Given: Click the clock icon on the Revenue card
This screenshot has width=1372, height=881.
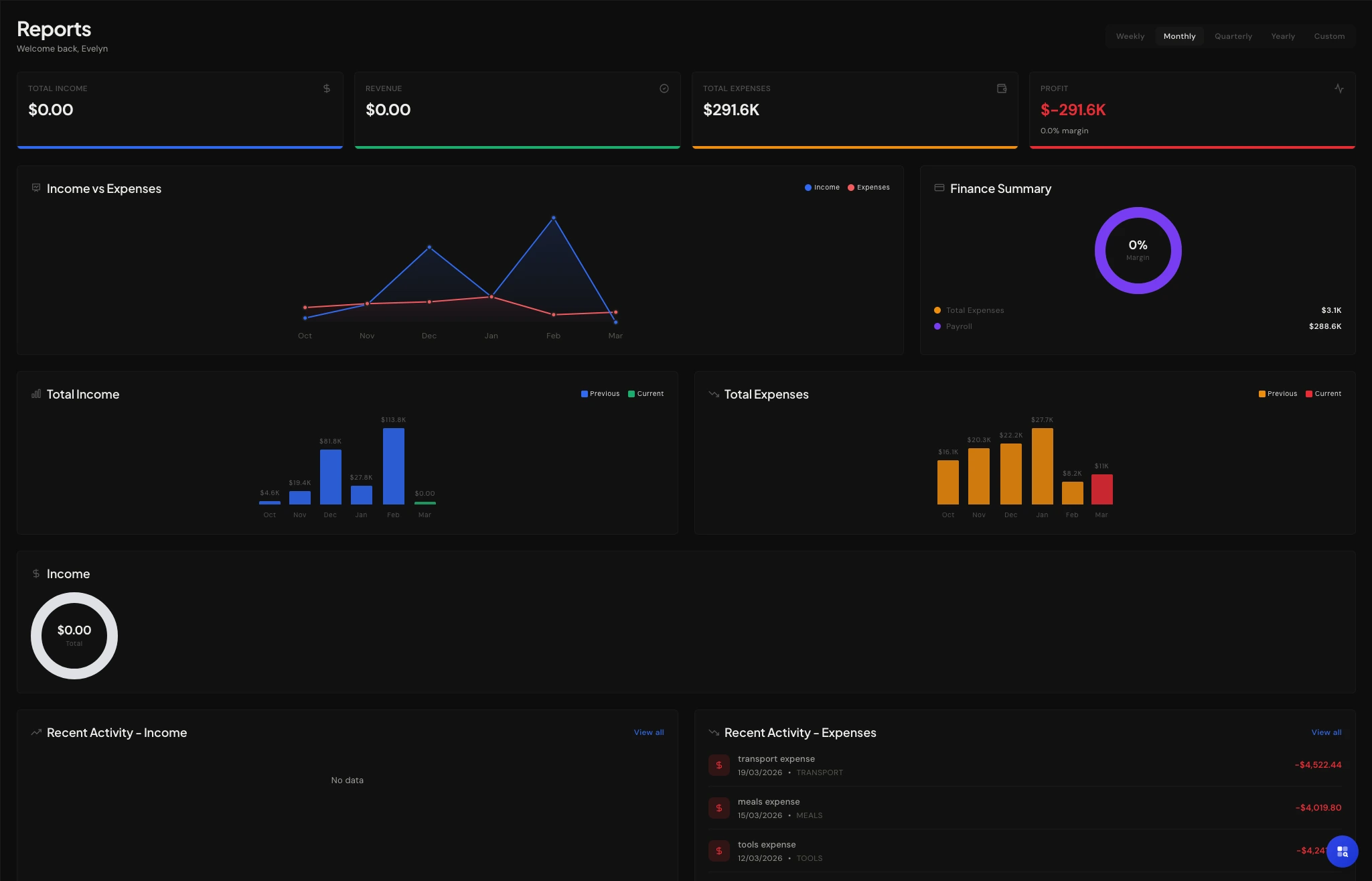Looking at the screenshot, I should tap(664, 88).
